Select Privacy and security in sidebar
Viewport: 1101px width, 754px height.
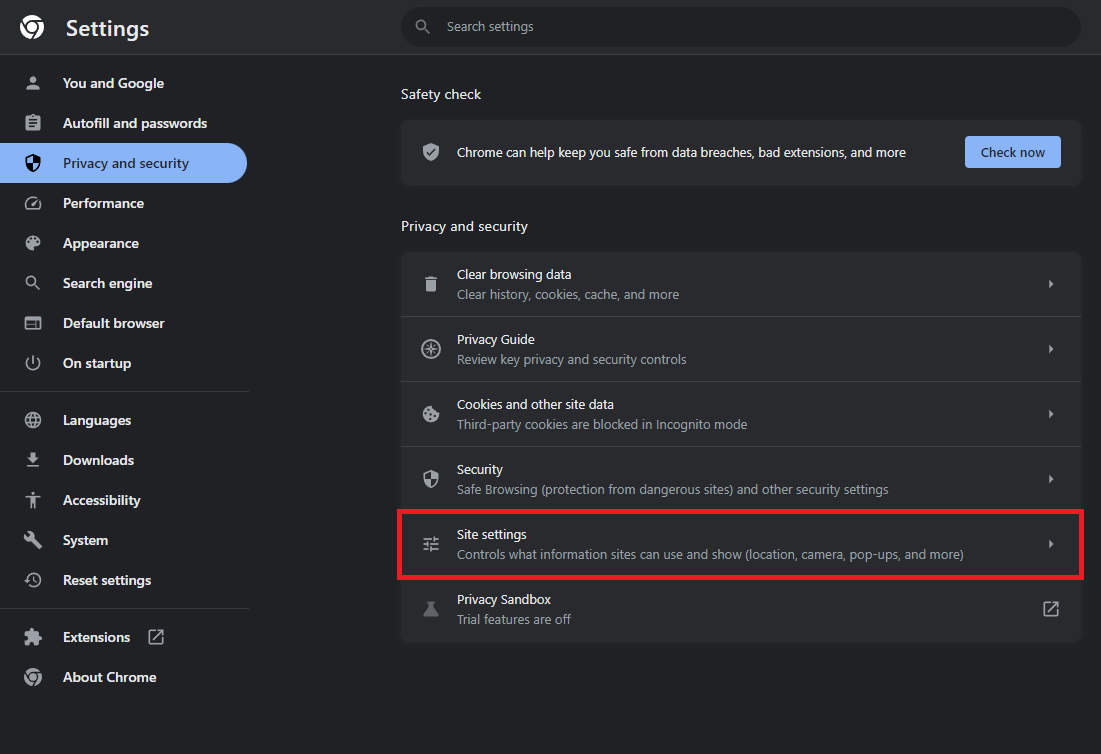124,163
